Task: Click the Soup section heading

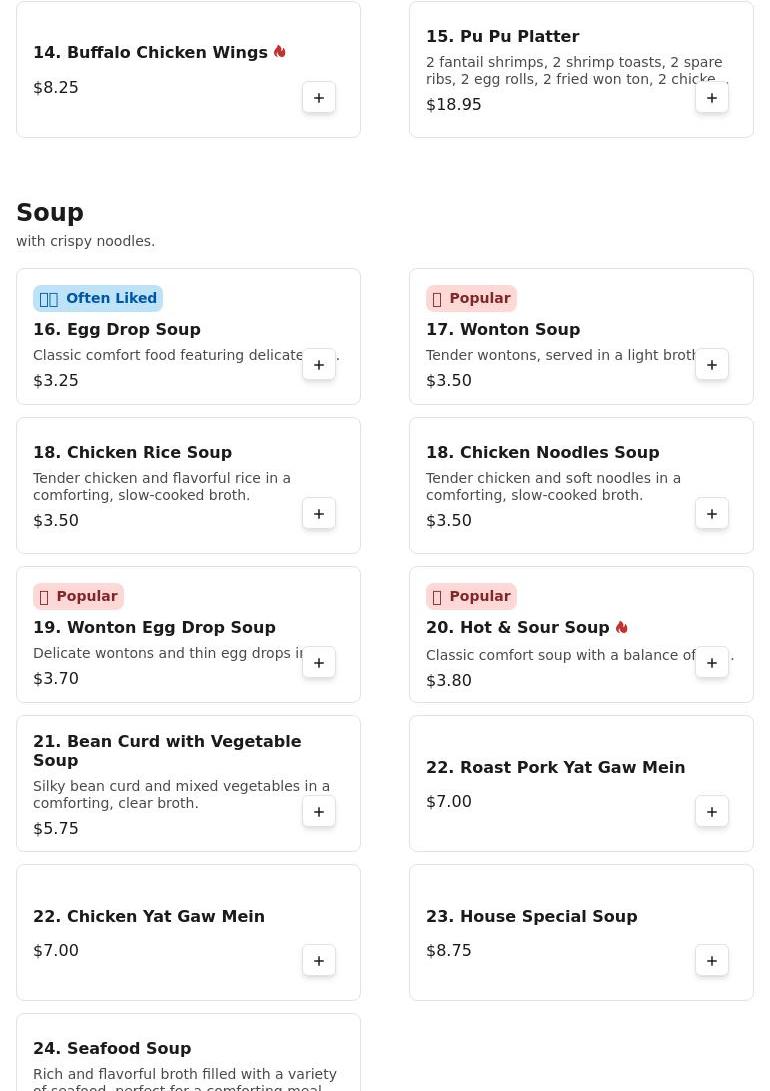Action: click(50, 212)
